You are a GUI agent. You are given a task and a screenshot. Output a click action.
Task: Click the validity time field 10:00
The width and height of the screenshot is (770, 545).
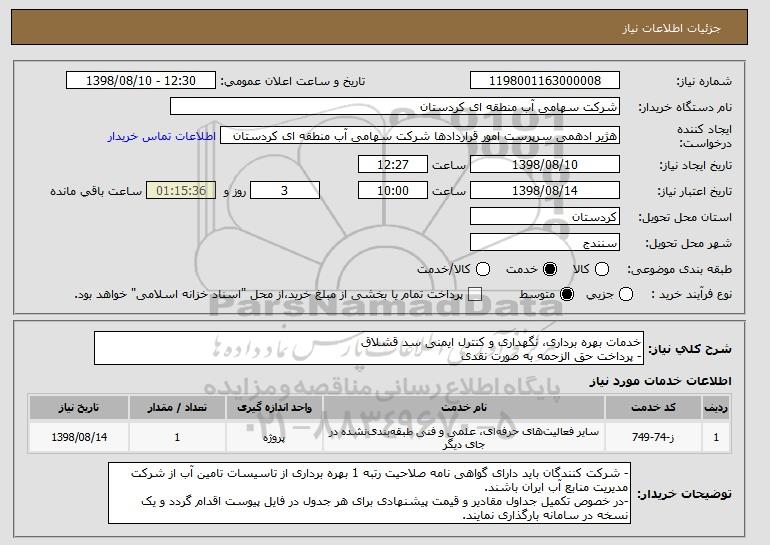click(393, 191)
